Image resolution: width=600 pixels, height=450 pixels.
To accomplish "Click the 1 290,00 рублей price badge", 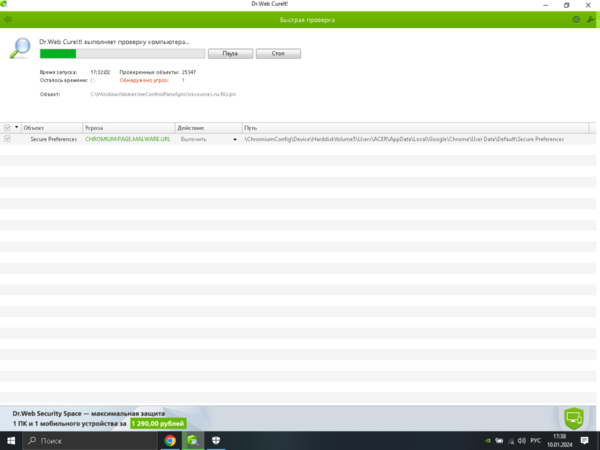I will (x=158, y=424).
